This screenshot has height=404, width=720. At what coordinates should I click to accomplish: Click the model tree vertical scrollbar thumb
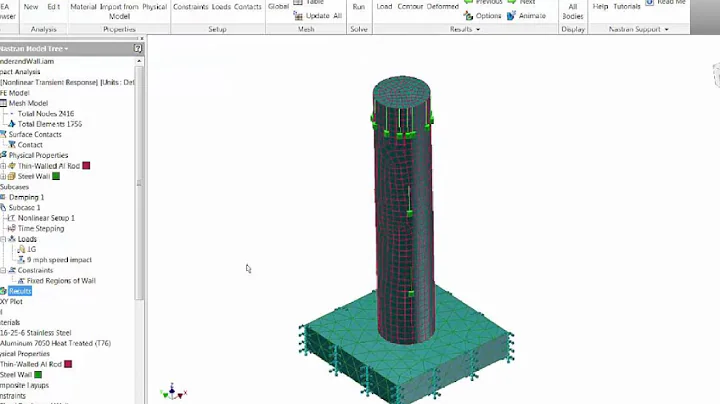[x=139, y=183]
